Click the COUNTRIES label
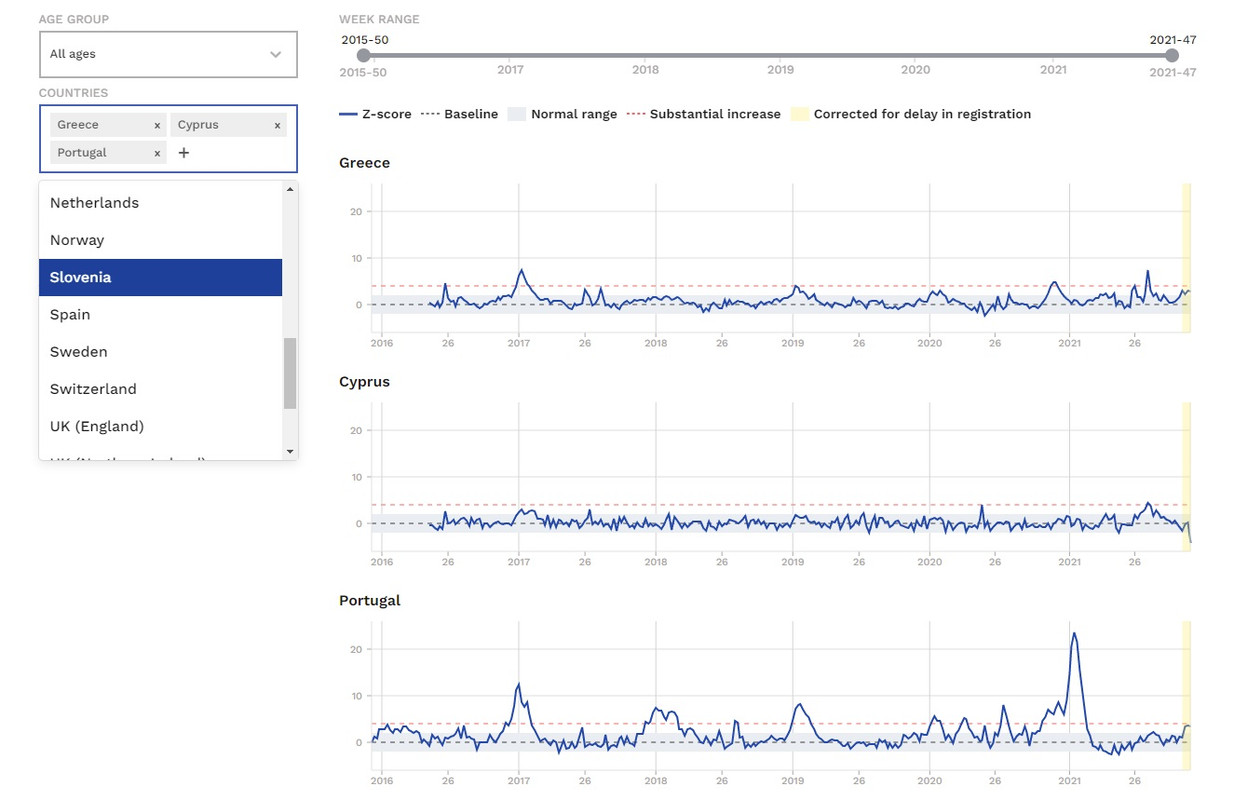 click(x=73, y=93)
